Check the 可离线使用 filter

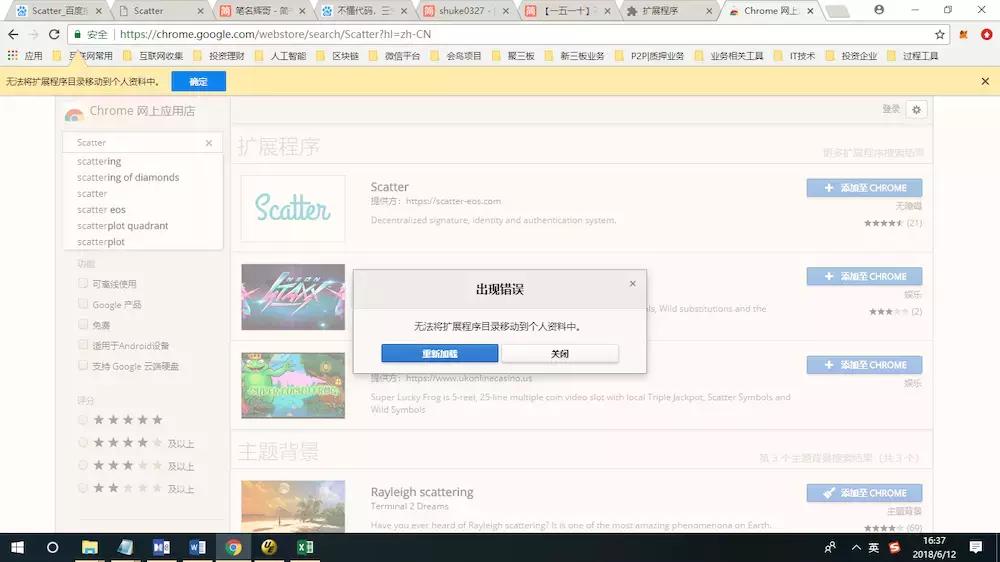click(83, 283)
